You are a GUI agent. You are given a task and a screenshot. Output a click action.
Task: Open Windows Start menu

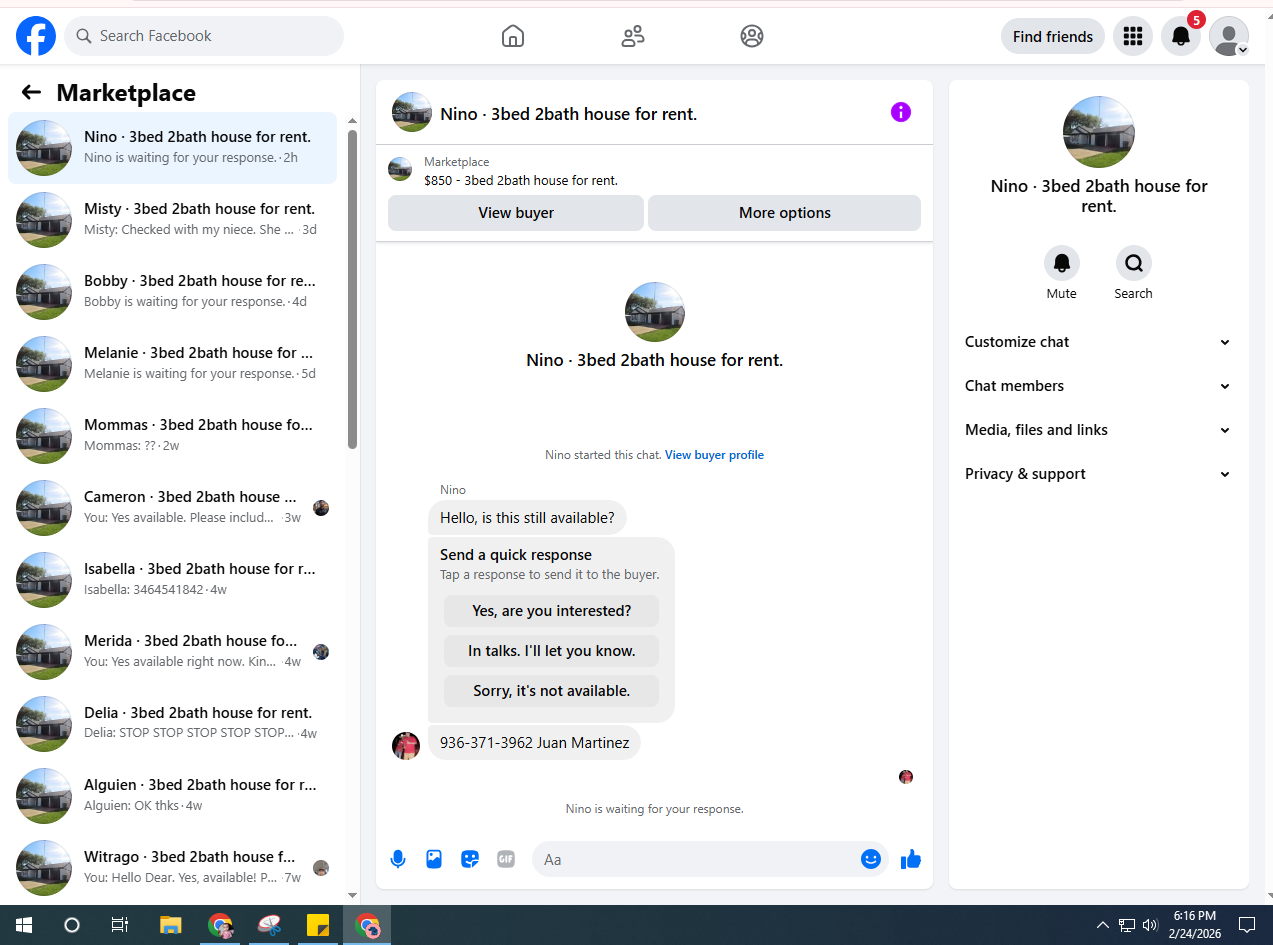coord(24,925)
